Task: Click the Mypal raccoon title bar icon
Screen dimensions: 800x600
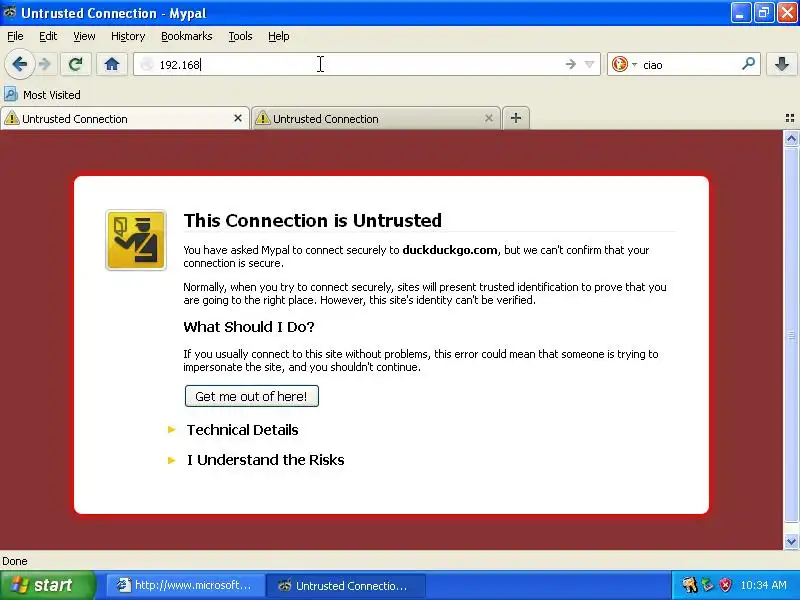Action: click(9, 12)
